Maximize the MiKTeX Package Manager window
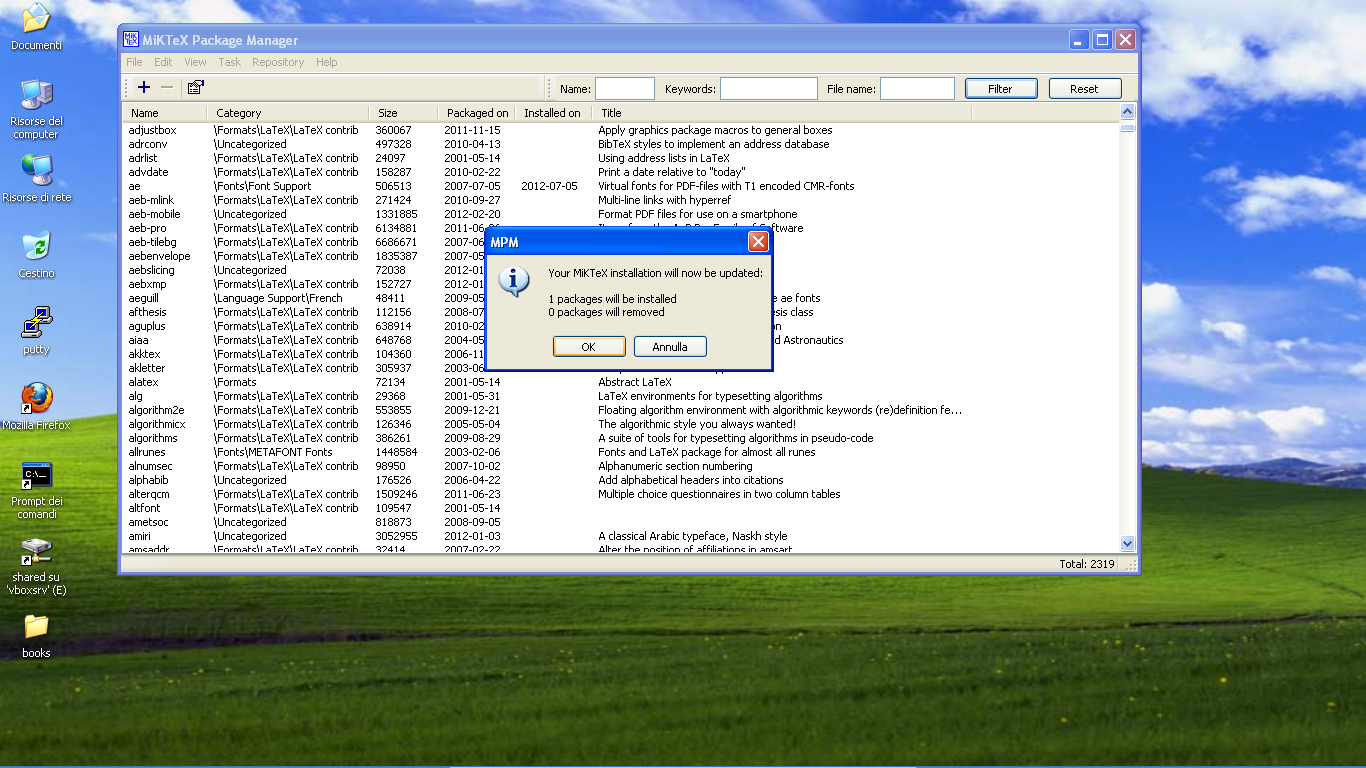The width and height of the screenshot is (1366, 768). [1102, 40]
